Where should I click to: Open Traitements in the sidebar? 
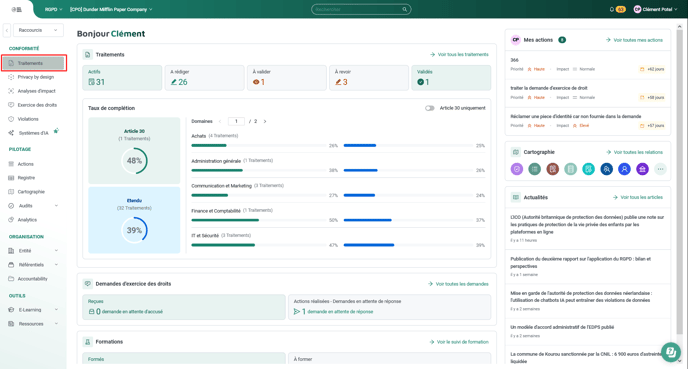34,63
